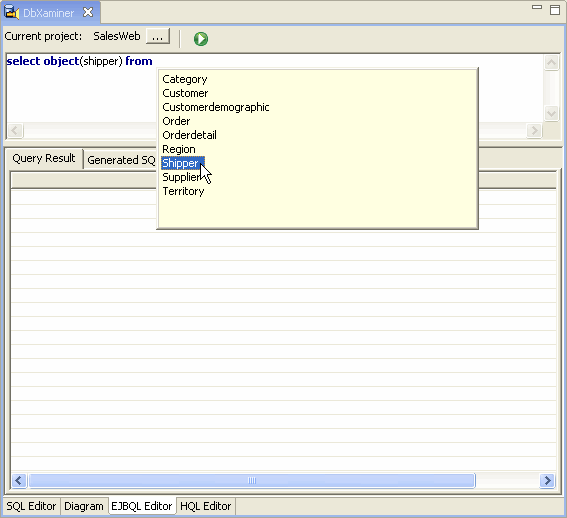
Task: Open the Generated SQL tab
Action: [121, 160]
